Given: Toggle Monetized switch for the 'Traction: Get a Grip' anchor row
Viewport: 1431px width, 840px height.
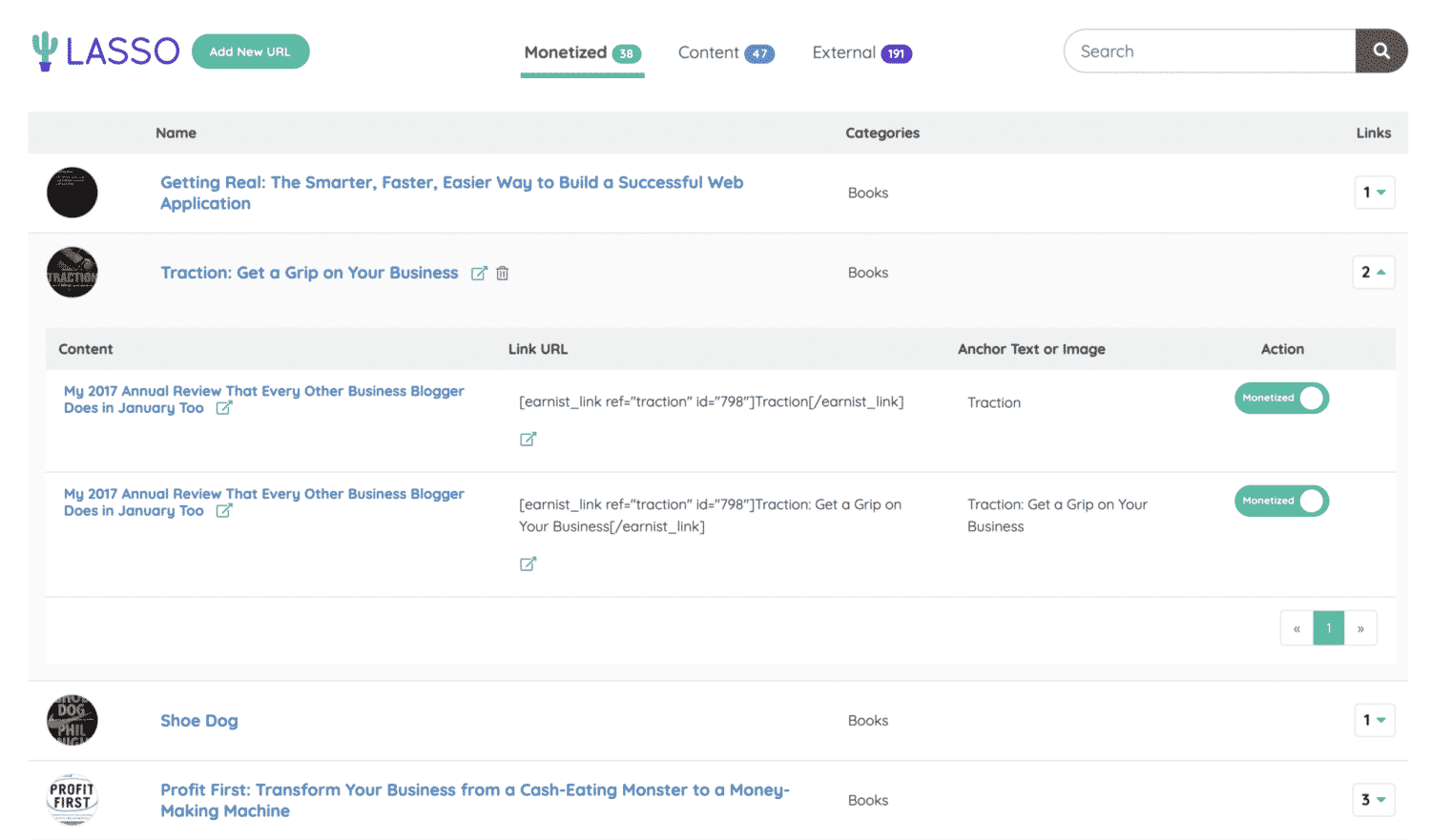Looking at the screenshot, I should [x=1281, y=502].
